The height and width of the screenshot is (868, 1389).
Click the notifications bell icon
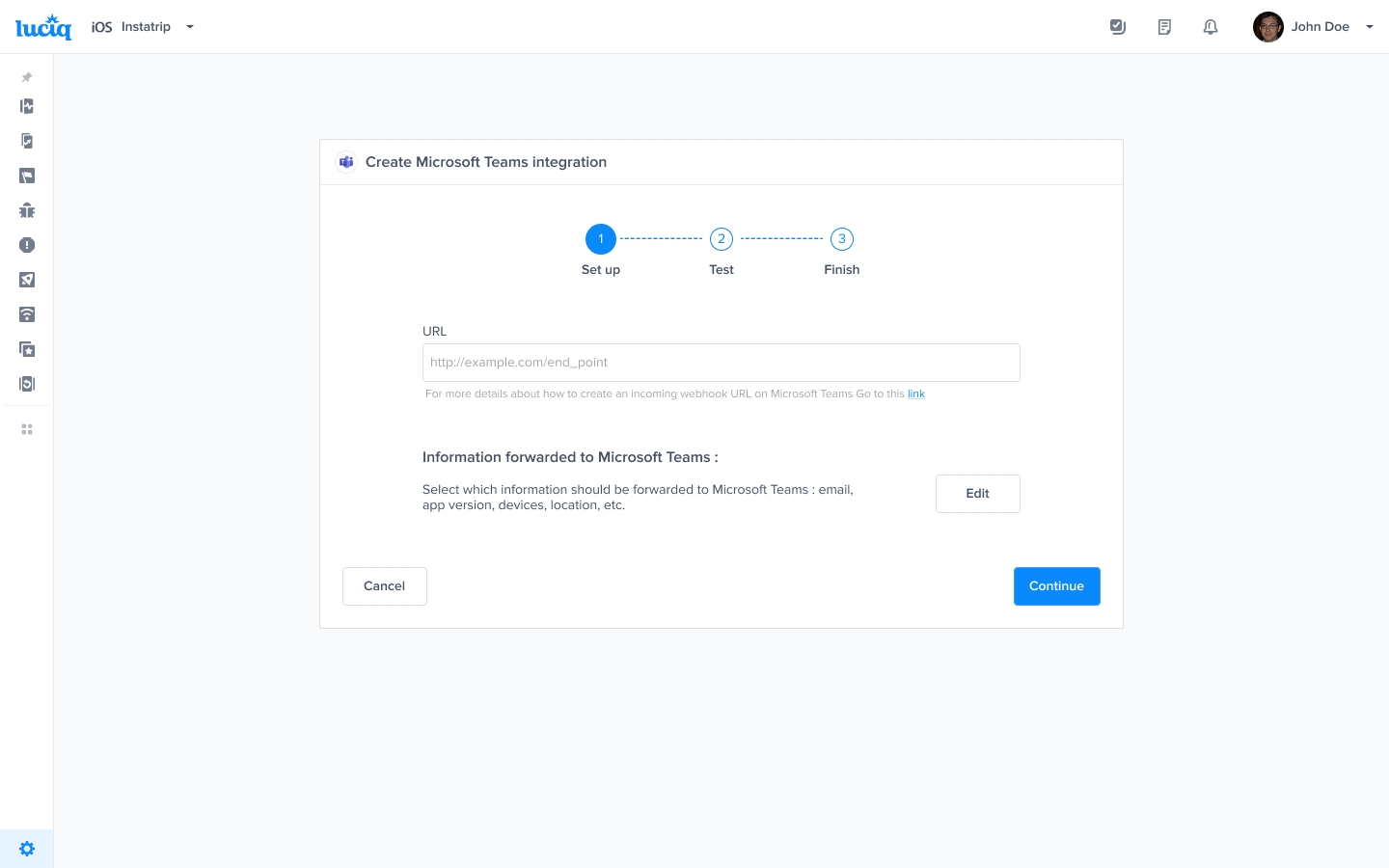1211,27
